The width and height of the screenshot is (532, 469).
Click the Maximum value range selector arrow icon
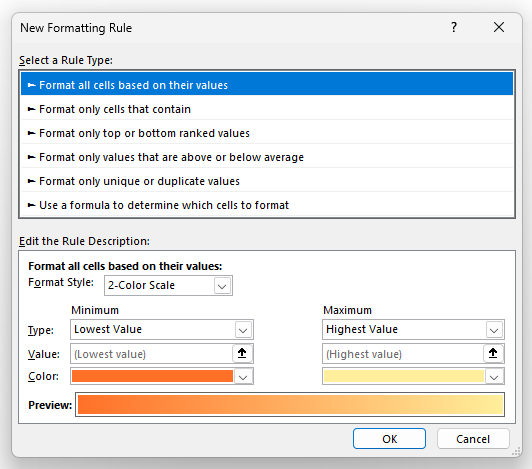coord(493,353)
